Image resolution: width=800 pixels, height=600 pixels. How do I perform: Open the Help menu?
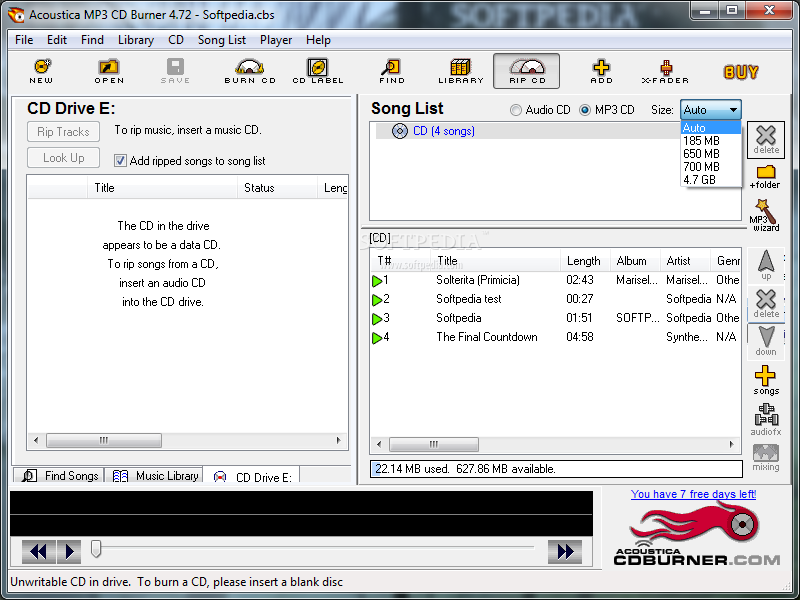click(318, 40)
